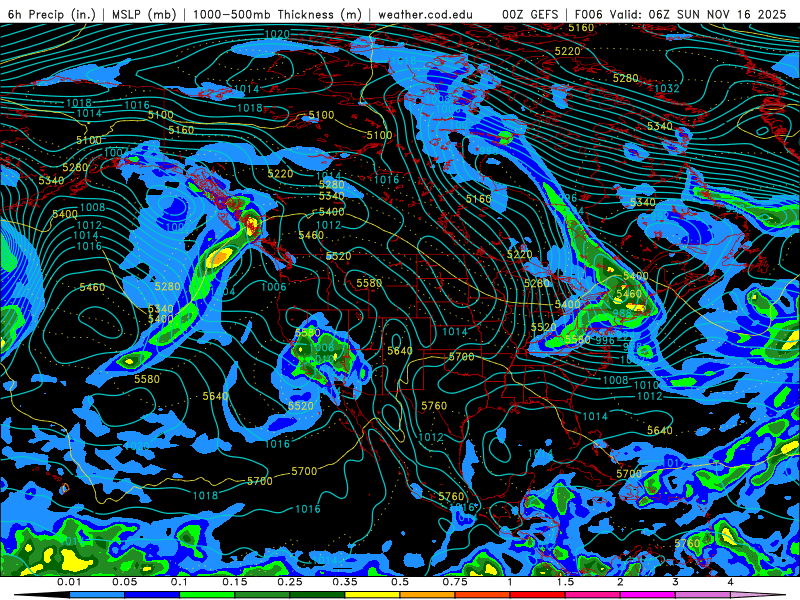Click the '0.01' legend value
Viewport: 800px width, 600px height.
[x=69, y=582]
